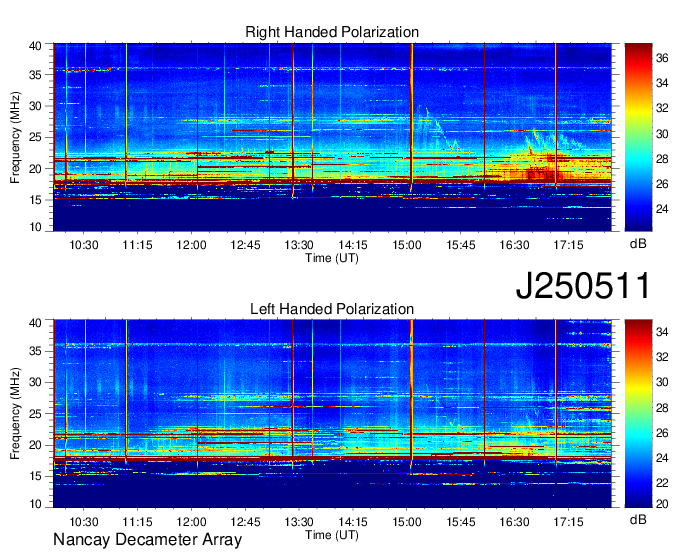Click the Left Handed spectrogram image
Viewport: 680px width, 552px height.
pos(332,414)
